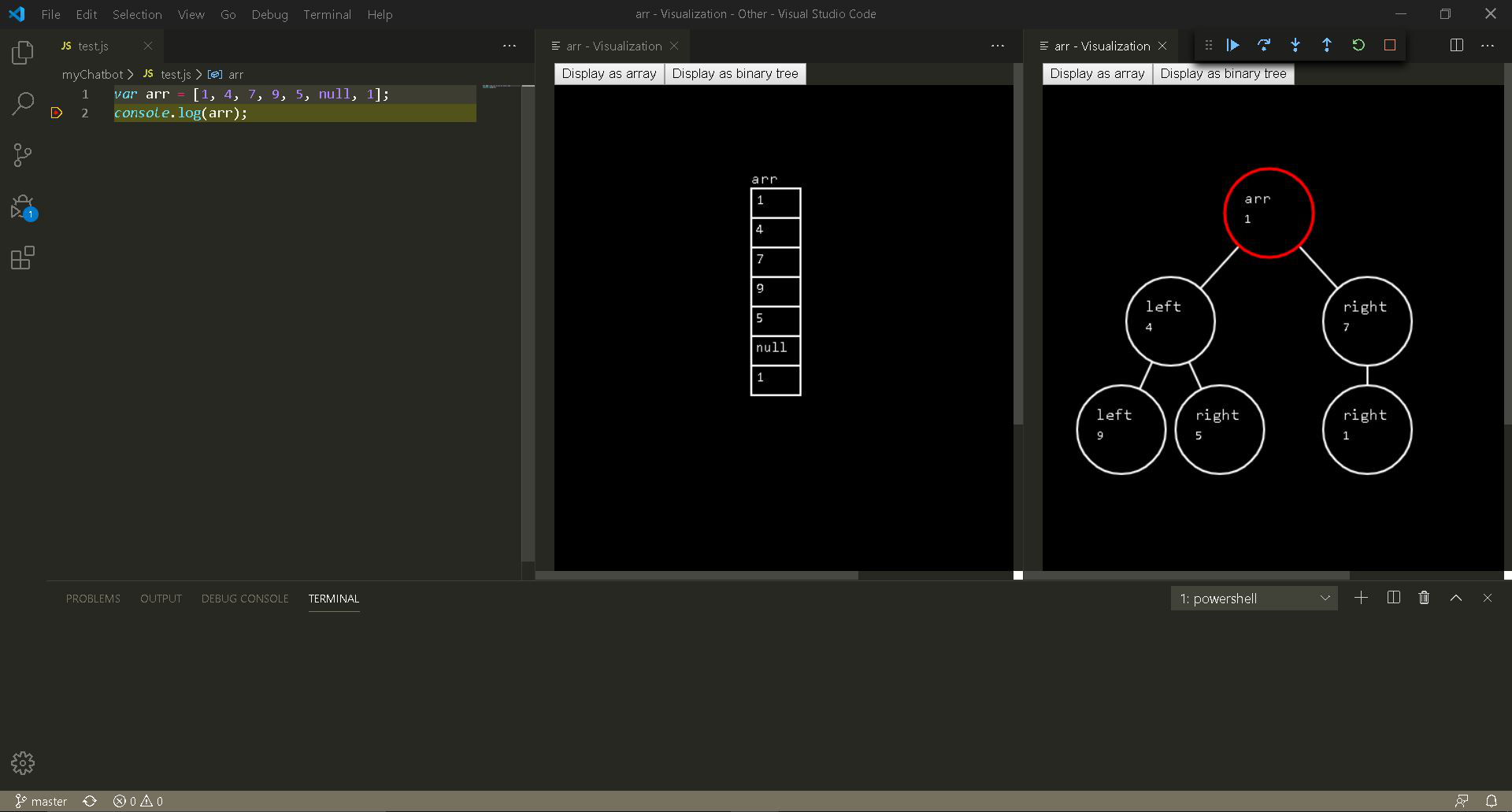Close the middle arr - Visualization tab
Screen dimensions: 1512x812
(x=674, y=46)
